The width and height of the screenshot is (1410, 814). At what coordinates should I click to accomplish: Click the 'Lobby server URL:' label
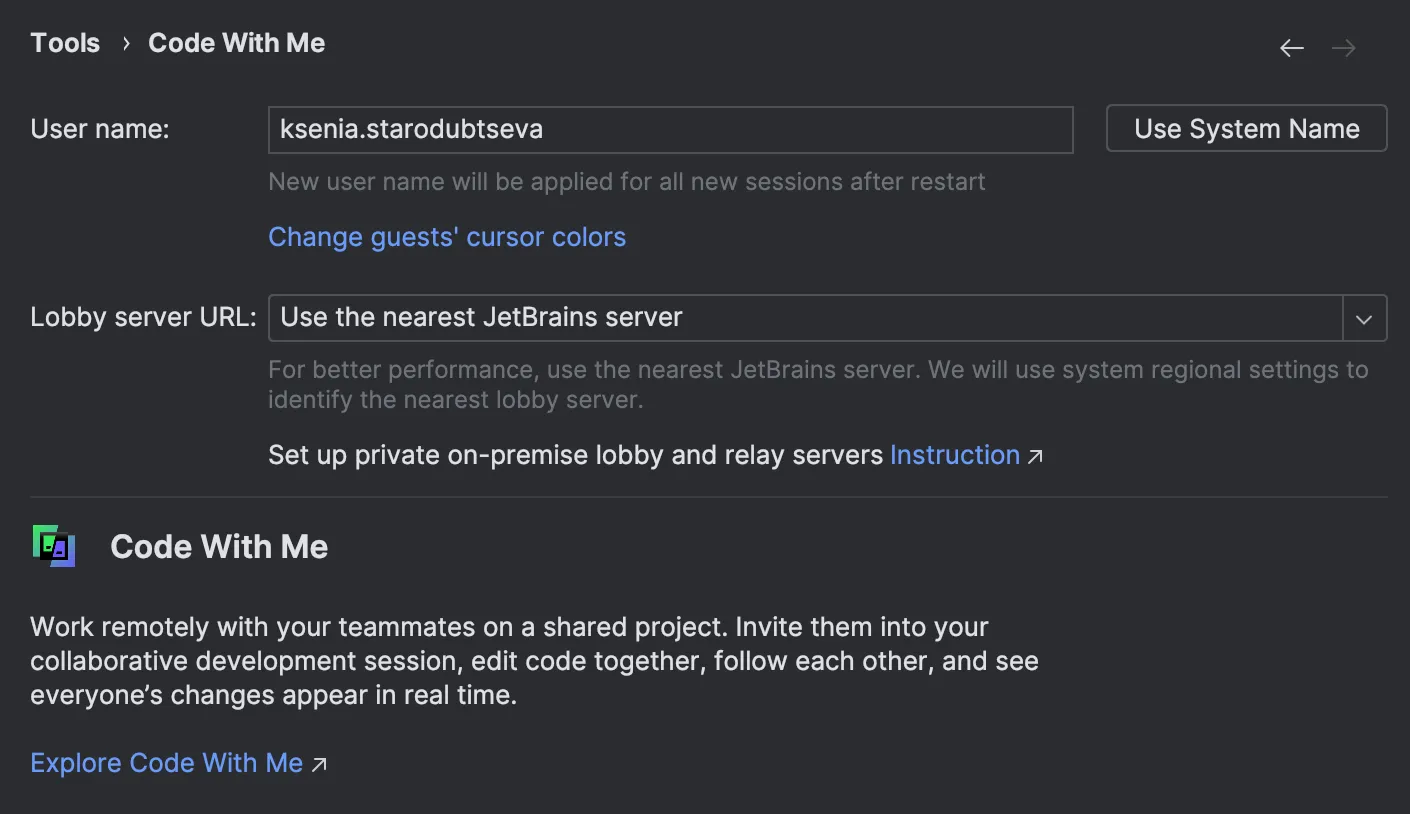point(143,317)
